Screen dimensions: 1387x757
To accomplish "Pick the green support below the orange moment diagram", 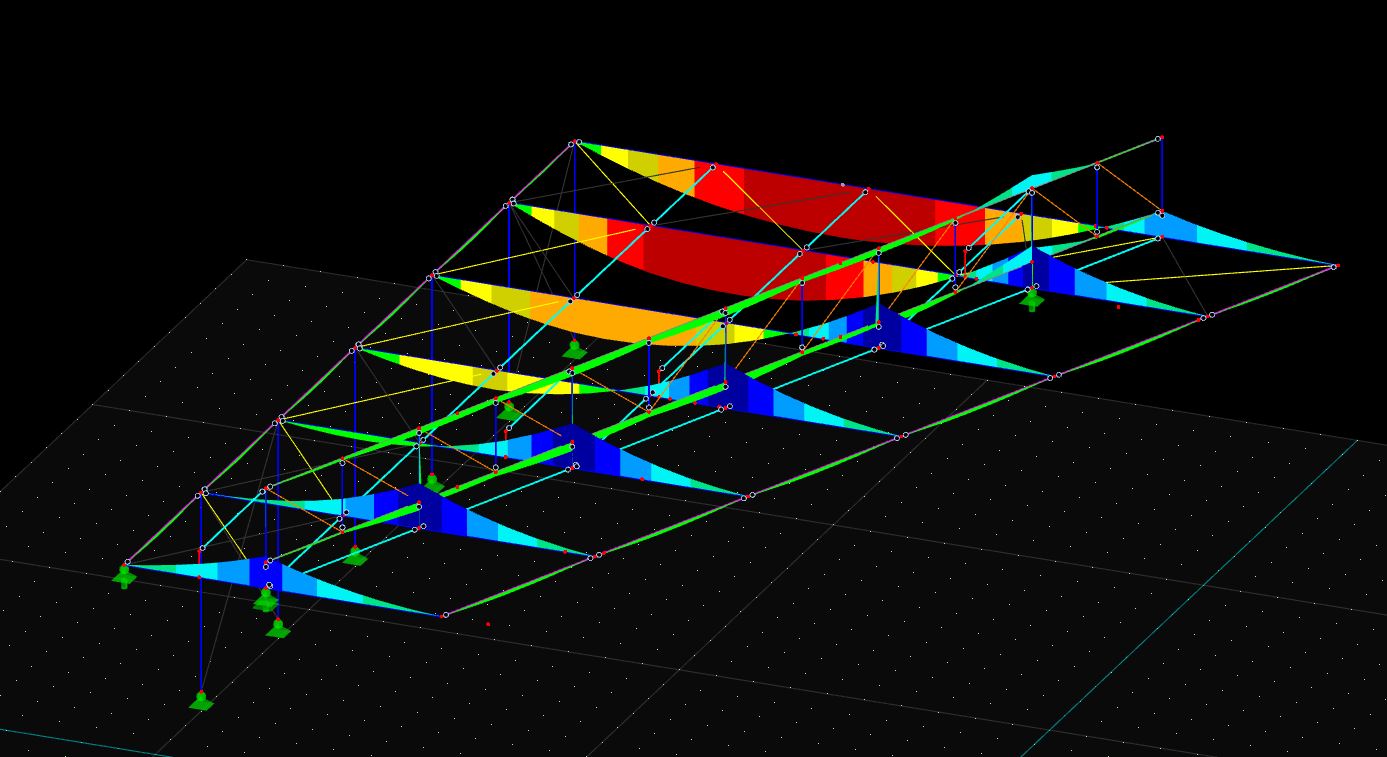I will (x=574, y=350).
